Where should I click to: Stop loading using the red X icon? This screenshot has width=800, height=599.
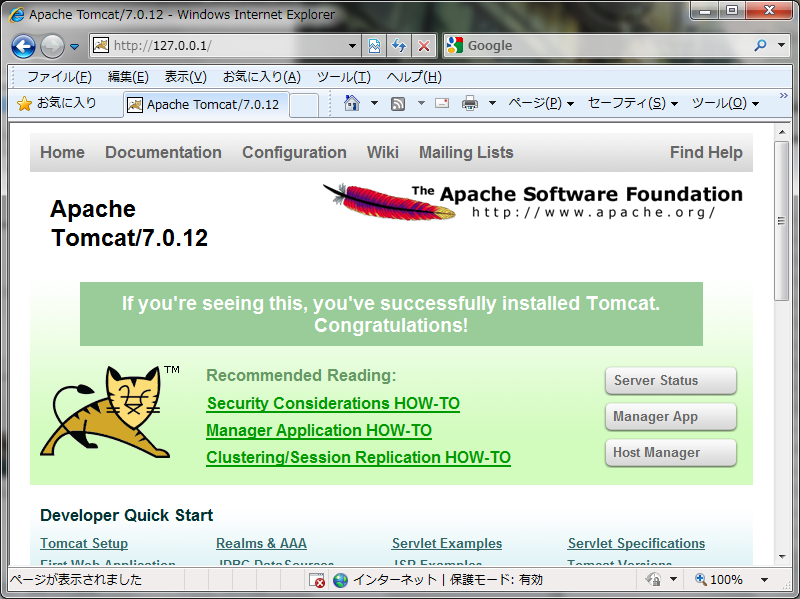coord(423,46)
